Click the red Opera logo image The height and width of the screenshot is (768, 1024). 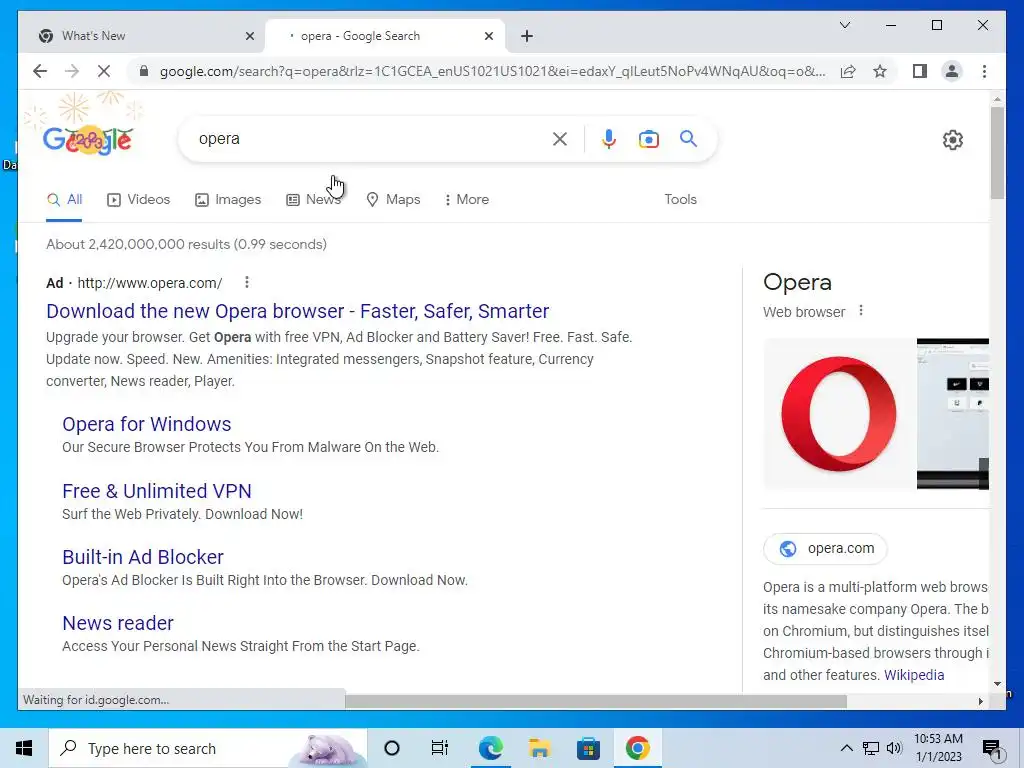[x=839, y=414]
